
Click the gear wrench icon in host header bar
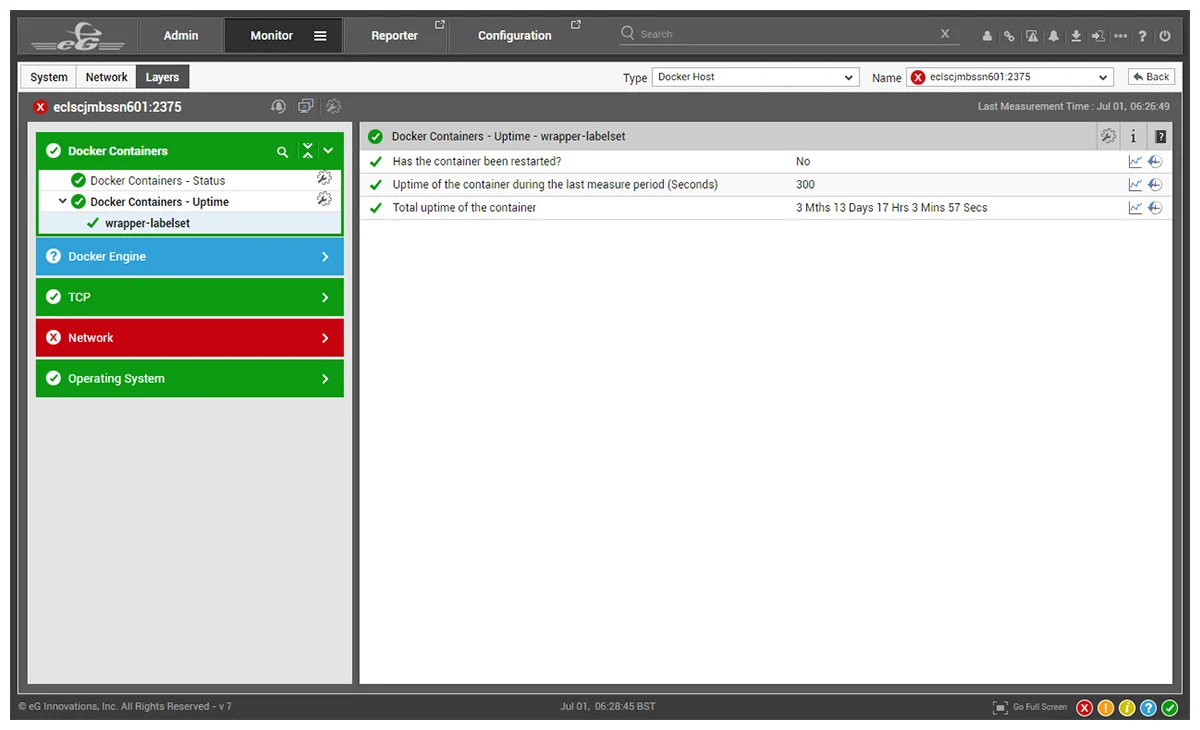click(334, 106)
